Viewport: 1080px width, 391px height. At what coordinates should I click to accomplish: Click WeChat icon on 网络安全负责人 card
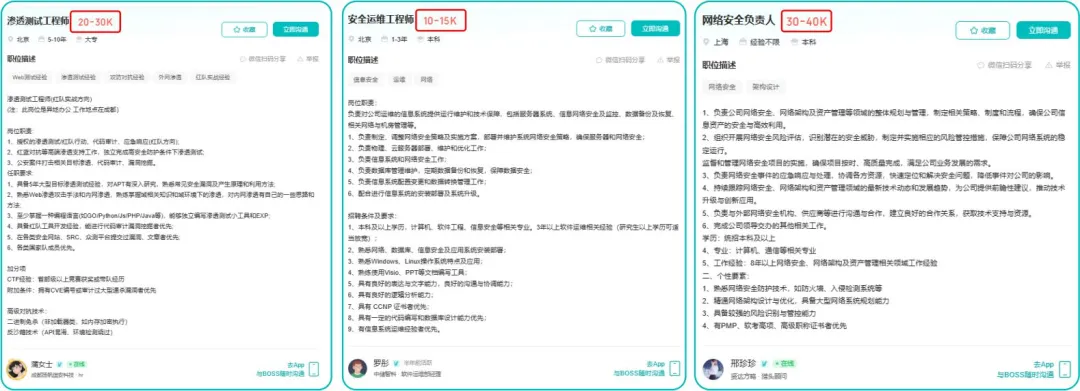point(981,65)
